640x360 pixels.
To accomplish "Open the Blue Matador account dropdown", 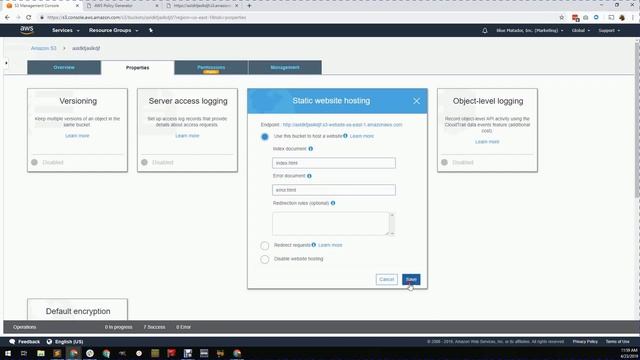I will tap(529, 31).
